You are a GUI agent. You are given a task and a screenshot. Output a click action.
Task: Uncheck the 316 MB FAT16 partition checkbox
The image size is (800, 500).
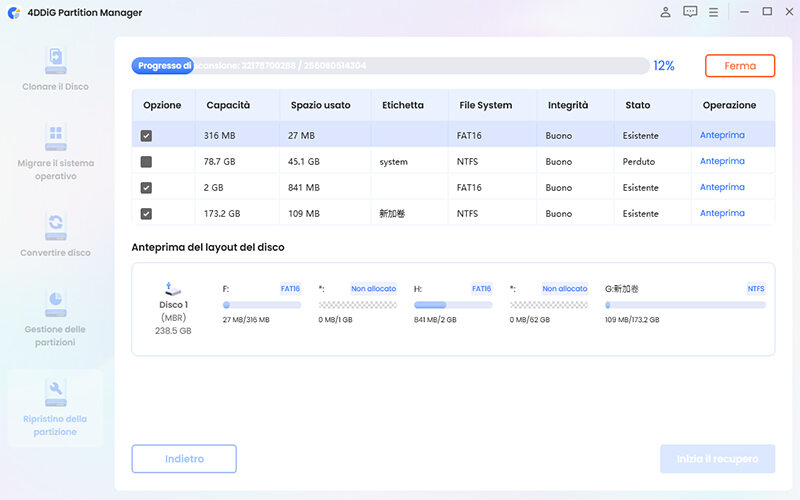point(147,135)
